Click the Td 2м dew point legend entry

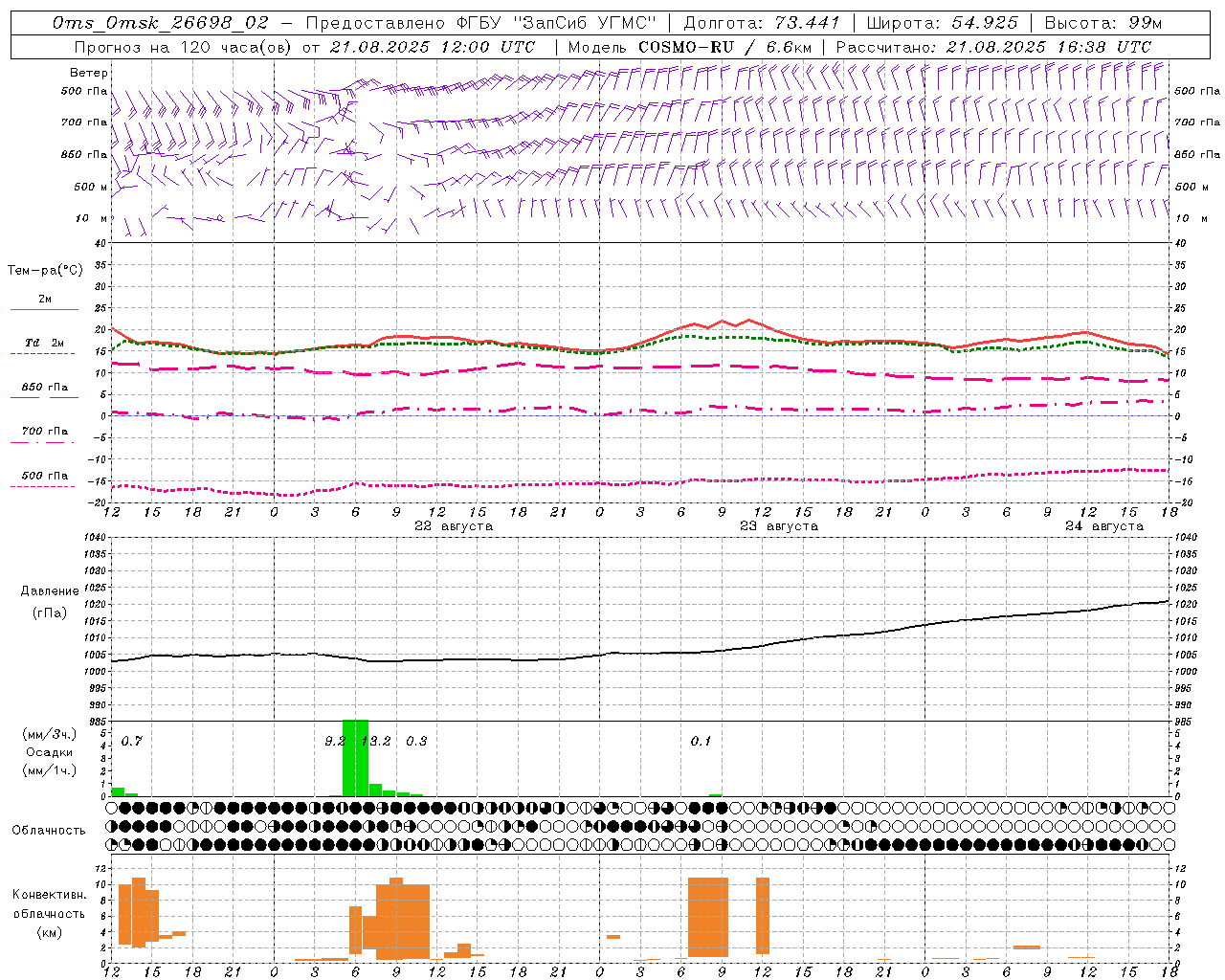tap(44, 343)
